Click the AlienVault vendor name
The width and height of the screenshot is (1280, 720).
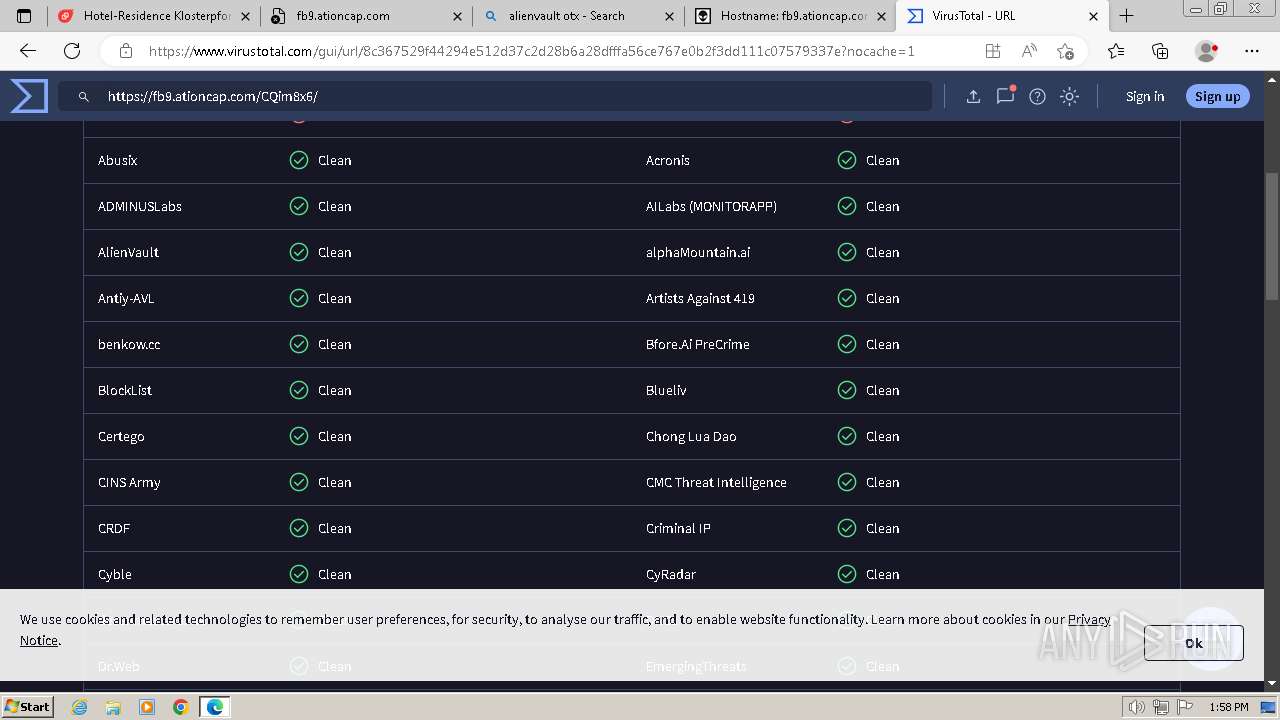[x=128, y=252]
